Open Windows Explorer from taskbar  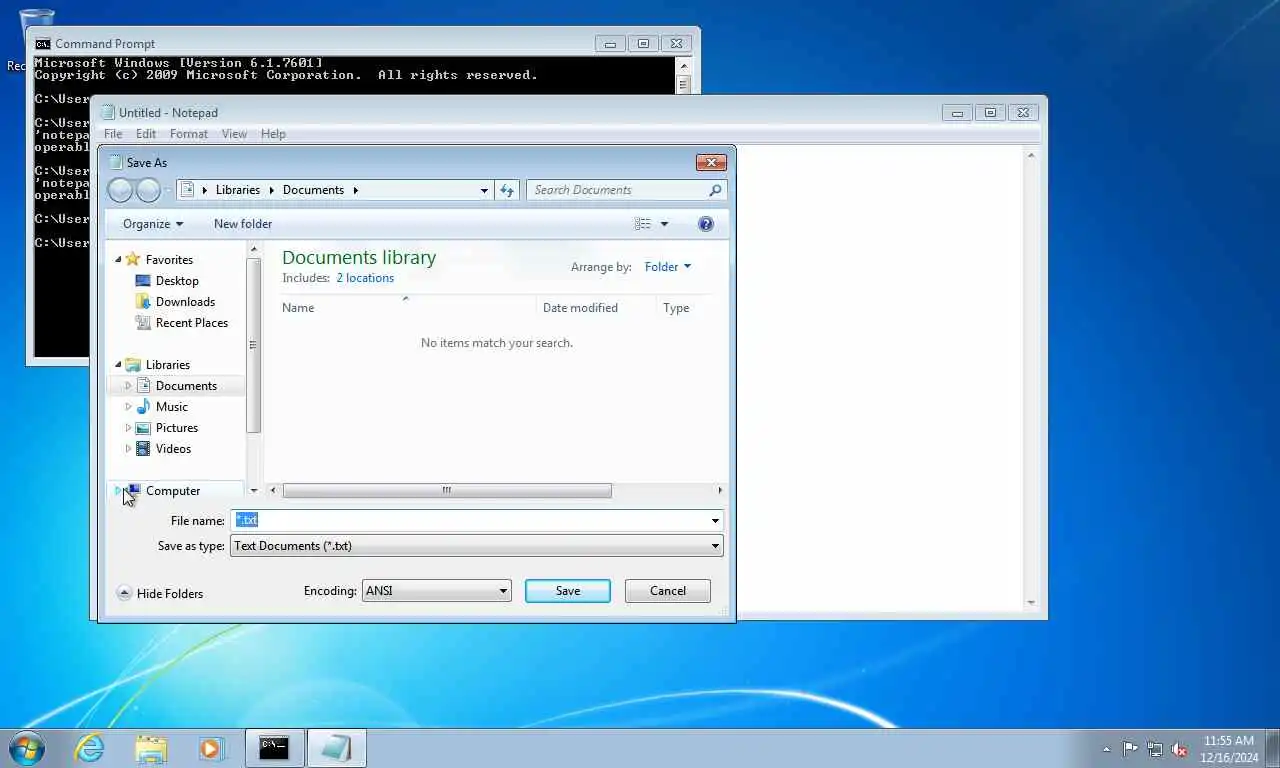[x=151, y=748]
